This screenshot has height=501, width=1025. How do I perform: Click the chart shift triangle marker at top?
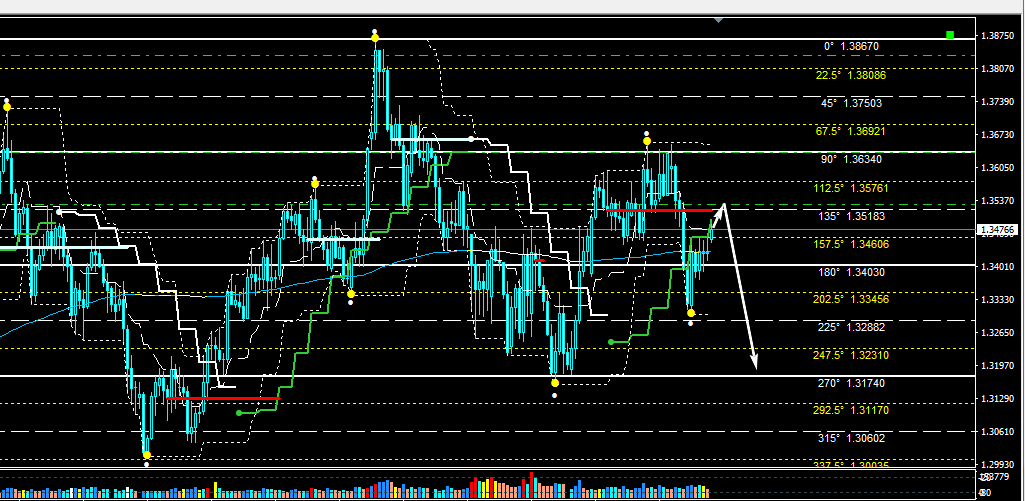[719, 20]
